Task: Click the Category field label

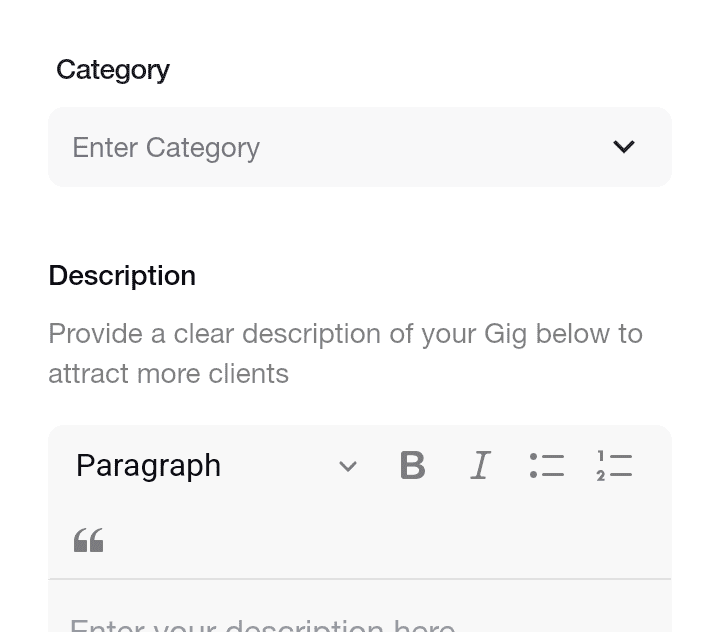Action: click(113, 70)
